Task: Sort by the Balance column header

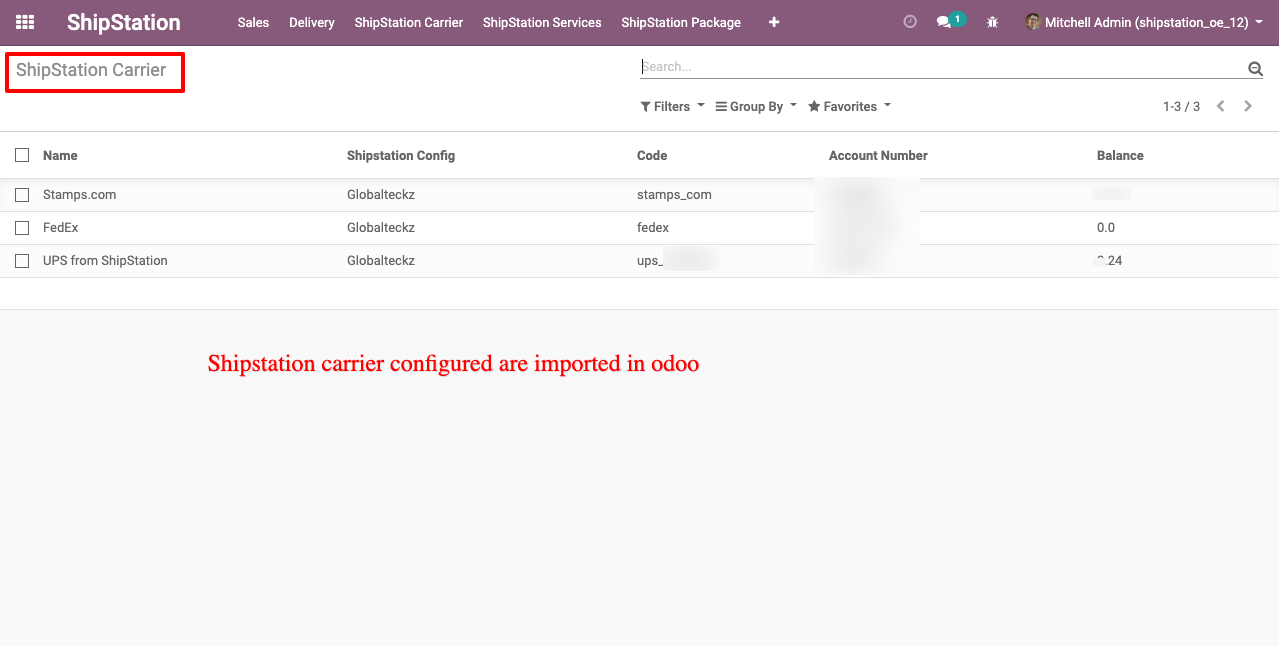Action: tap(1120, 155)
